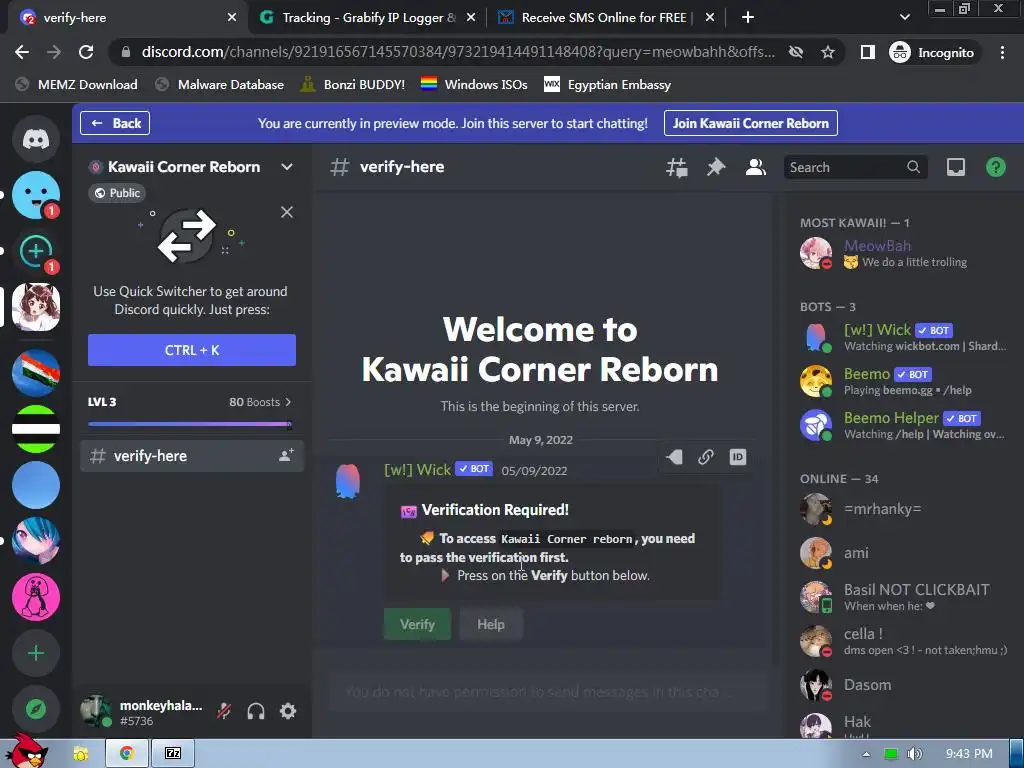Viewport: 1024px width, 768px height.
Task: Open MeowBah's profile in member list
Action: pos(904,253)
